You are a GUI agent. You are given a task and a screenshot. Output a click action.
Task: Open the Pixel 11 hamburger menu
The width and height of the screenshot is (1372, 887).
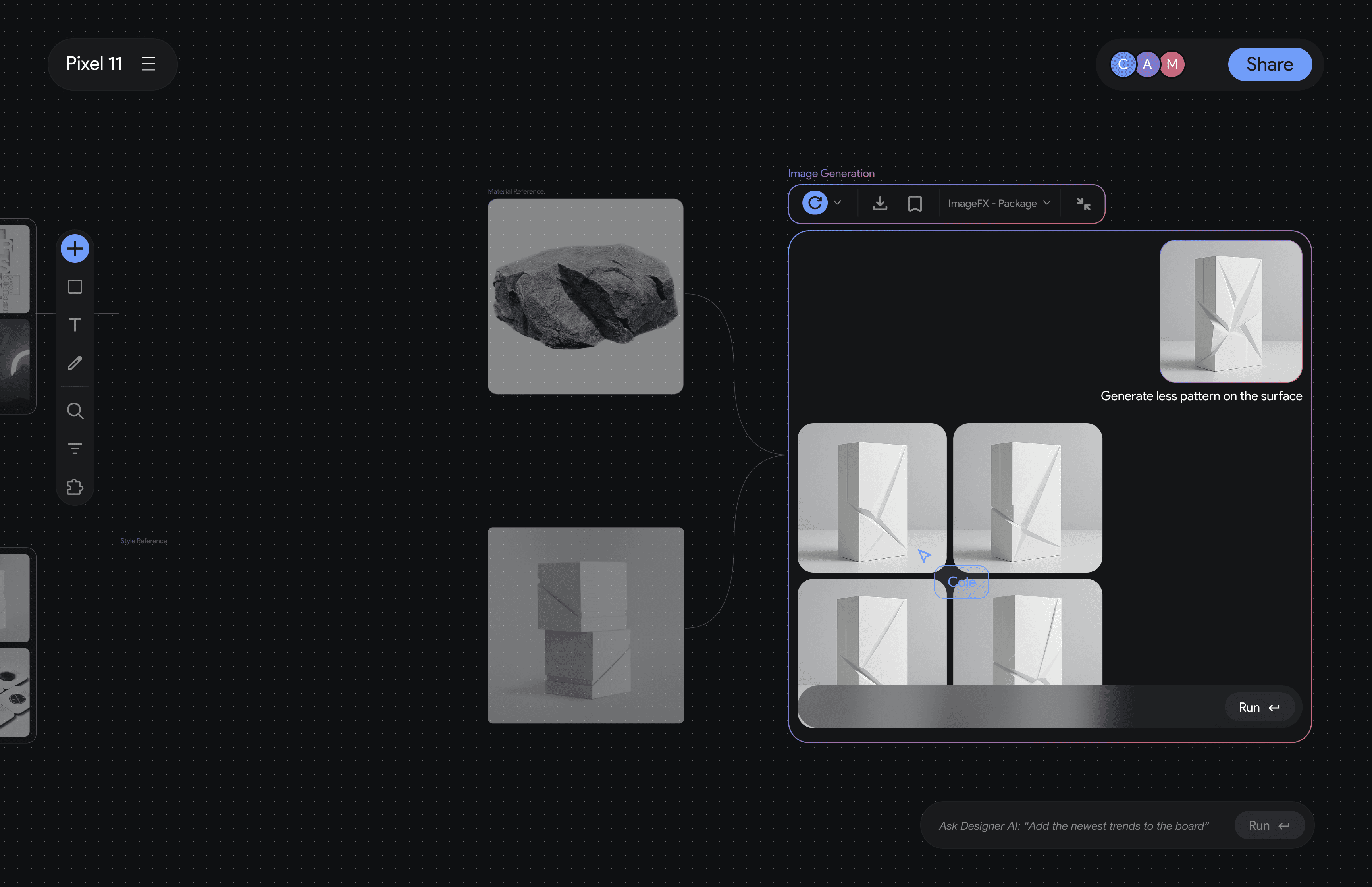[148, 64]
